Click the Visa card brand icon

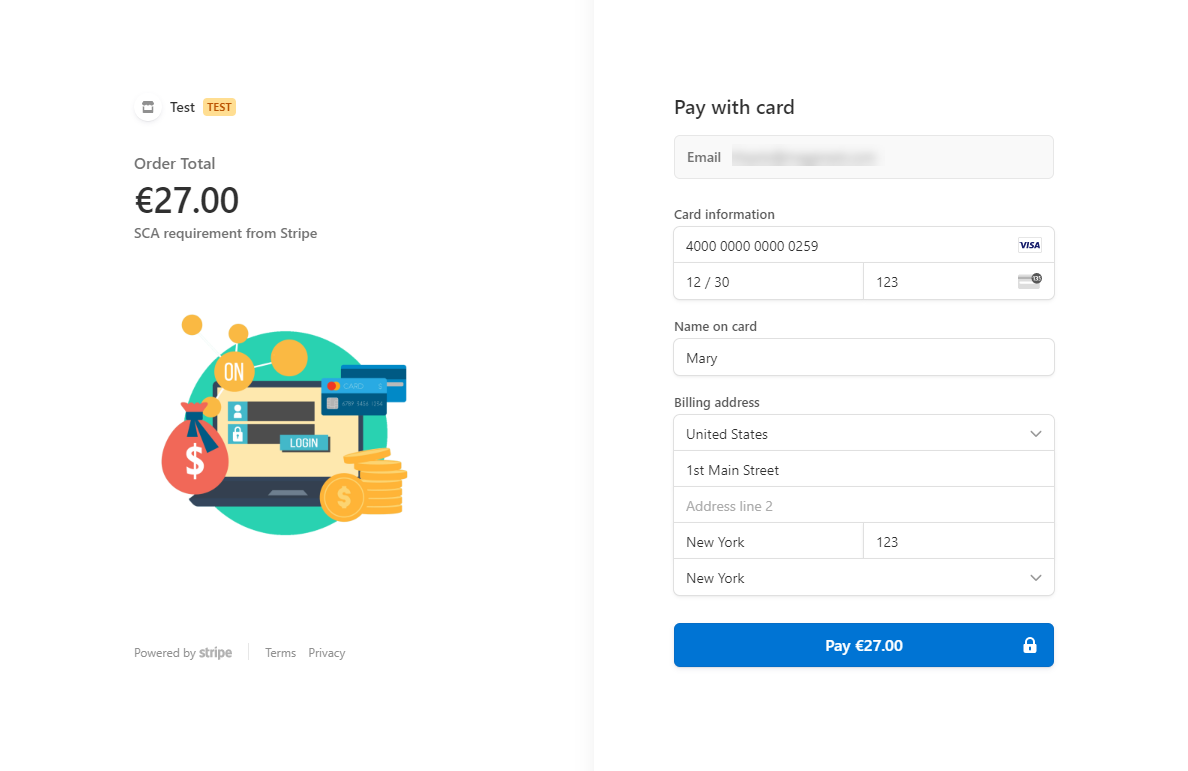click(1029, 245)
